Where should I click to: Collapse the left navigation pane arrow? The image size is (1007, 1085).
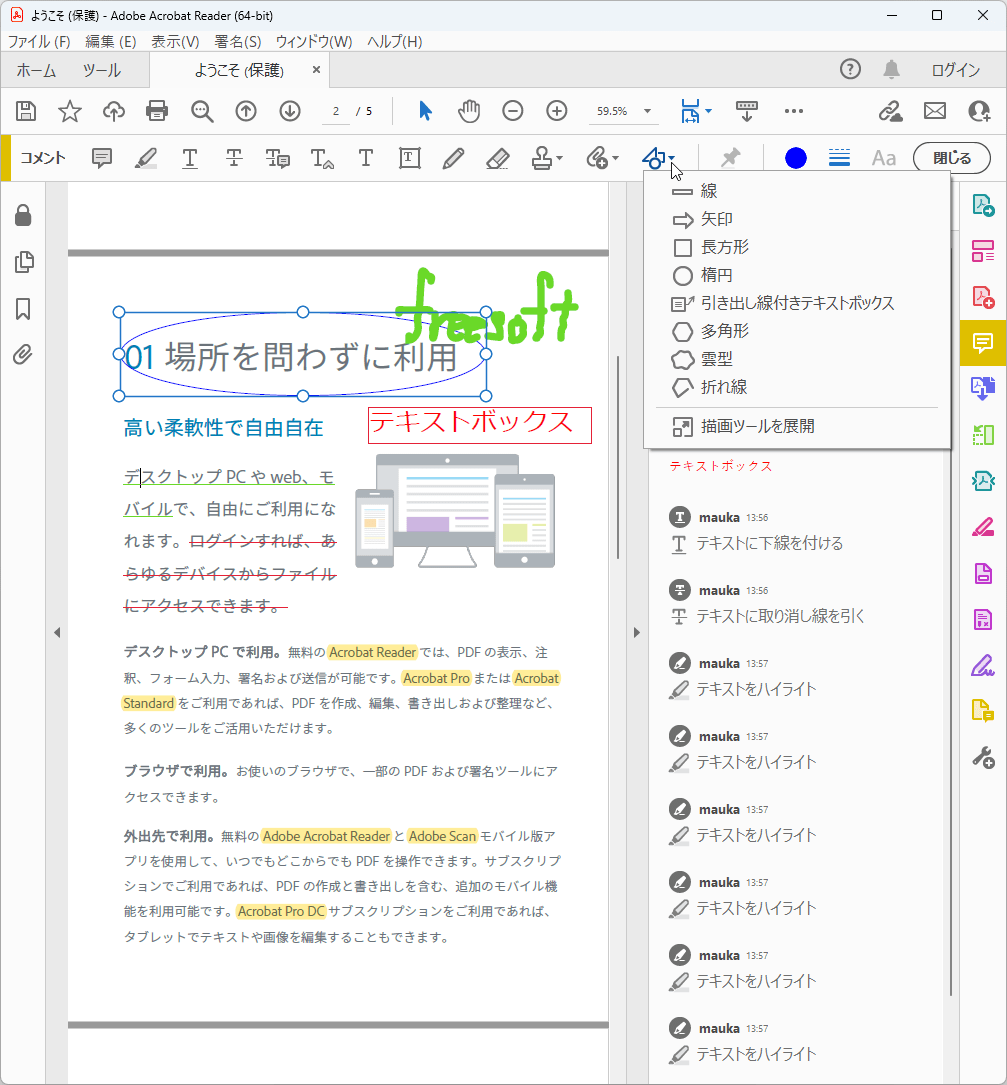(x=57, y=632)
